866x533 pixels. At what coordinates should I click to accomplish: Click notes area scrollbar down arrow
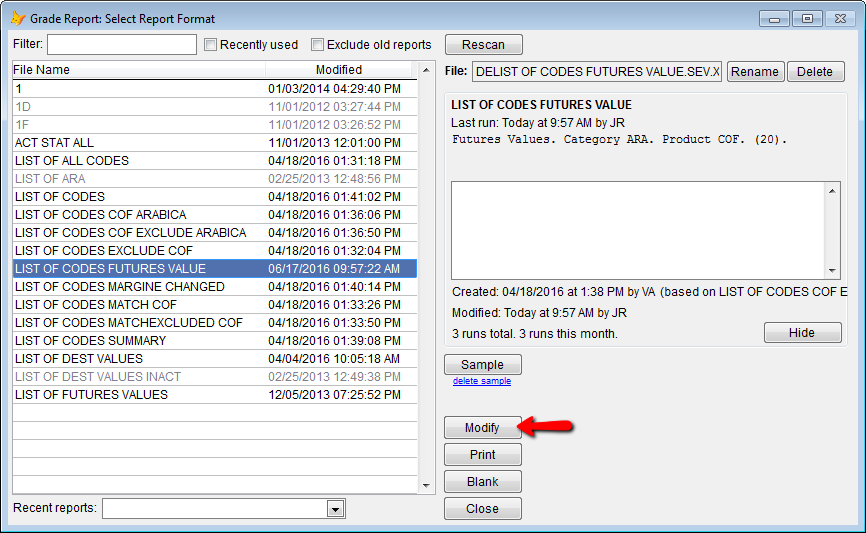[832, 271]
